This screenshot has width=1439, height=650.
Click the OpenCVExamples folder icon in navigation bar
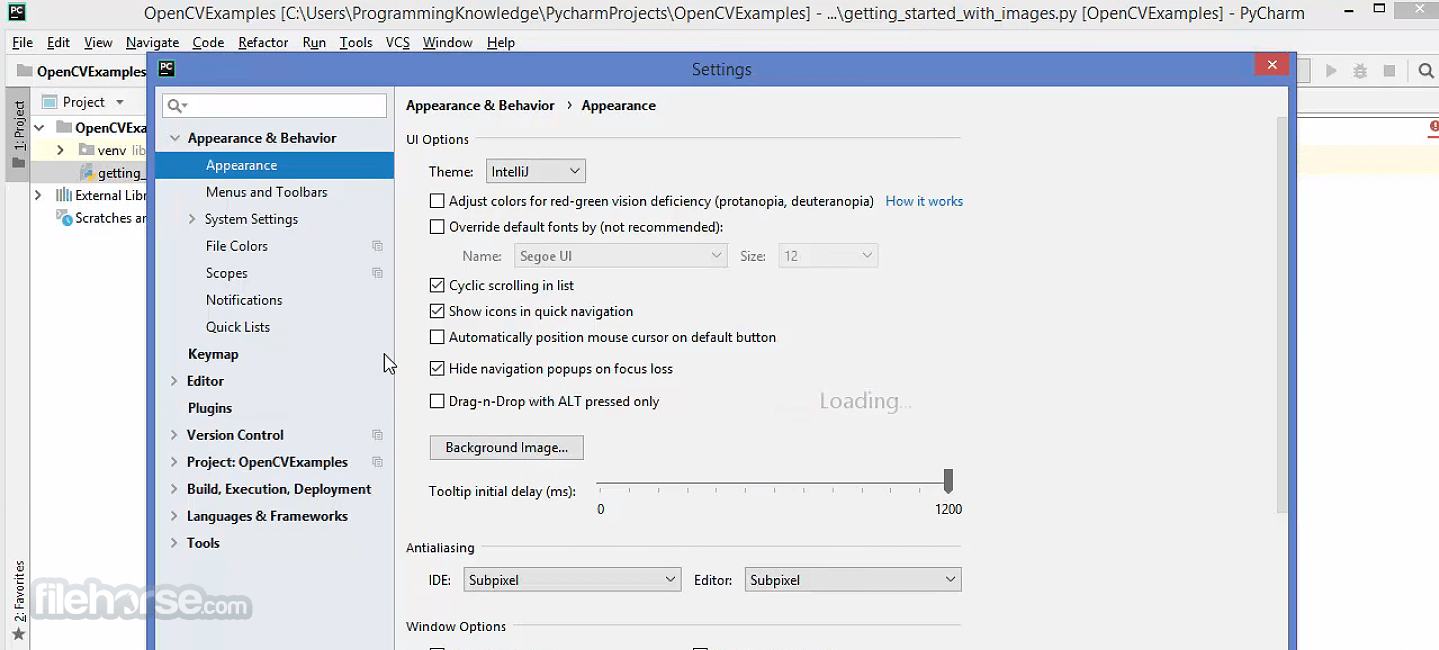tap(25, 71)
